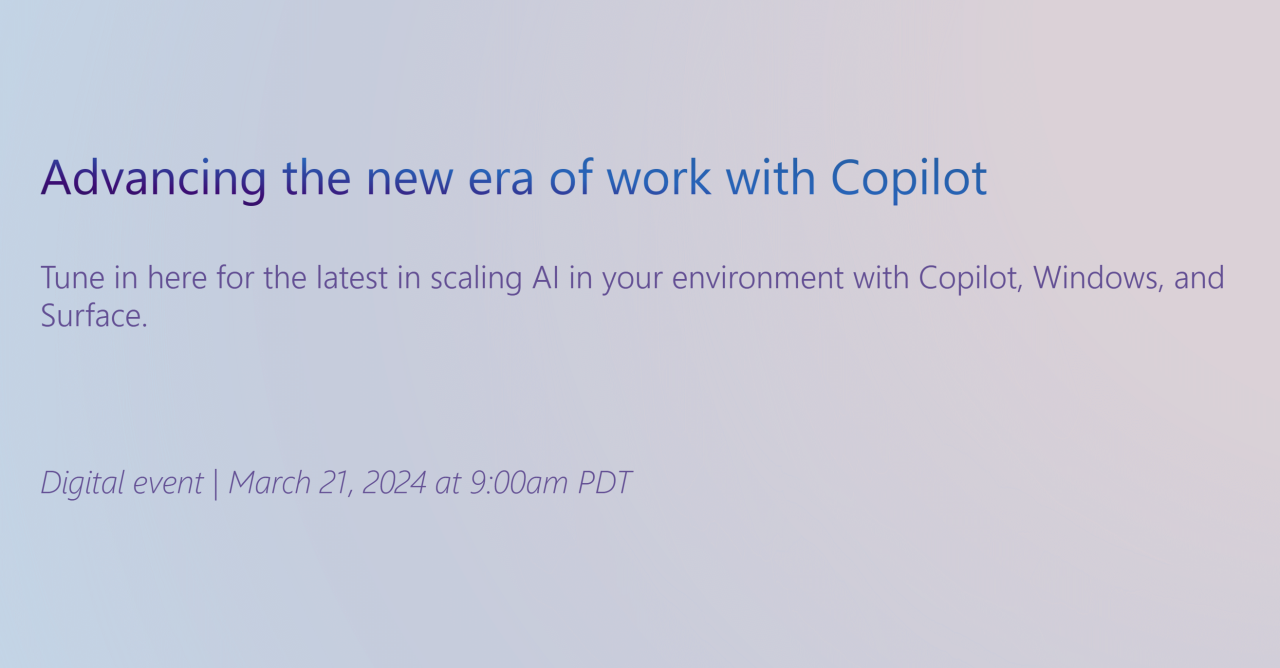The width and height of the screenshot is (1280, 668).
Task: Click the "PDT" time zone text
Action: [x=605, y=483]
